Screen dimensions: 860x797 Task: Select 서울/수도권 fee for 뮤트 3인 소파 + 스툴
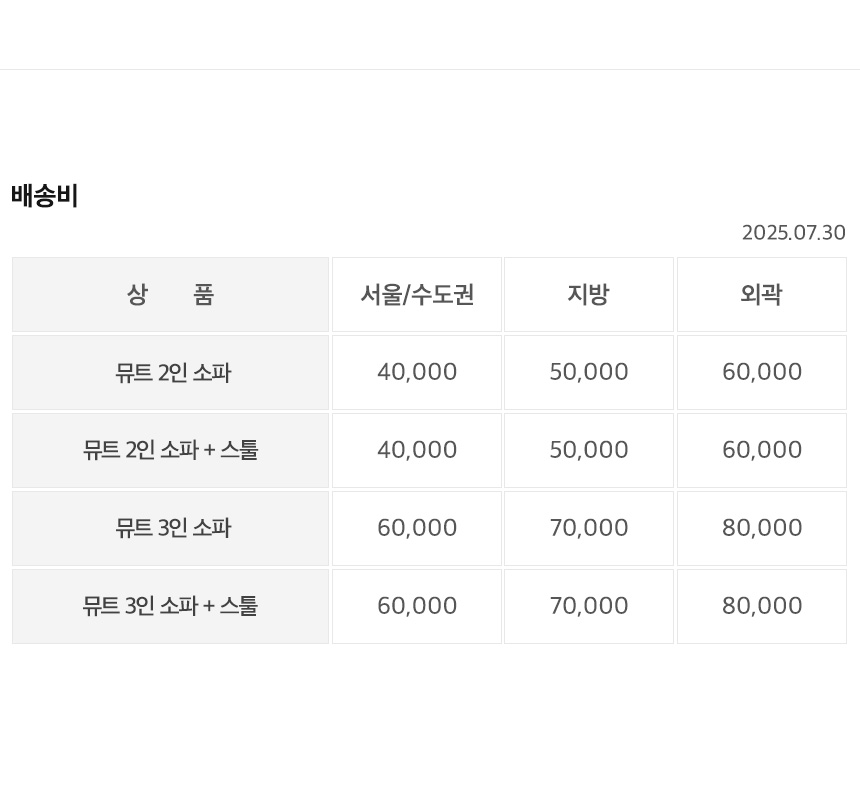click(417, 607)
